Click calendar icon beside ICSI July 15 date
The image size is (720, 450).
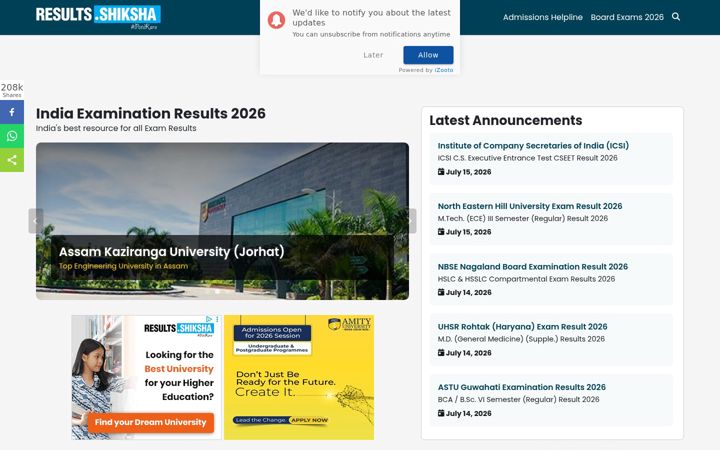click(441, 171)
